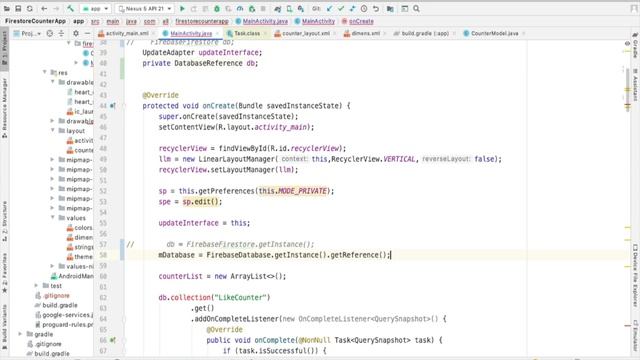Click the Git Push arrow icon

[x=352, y=9]
